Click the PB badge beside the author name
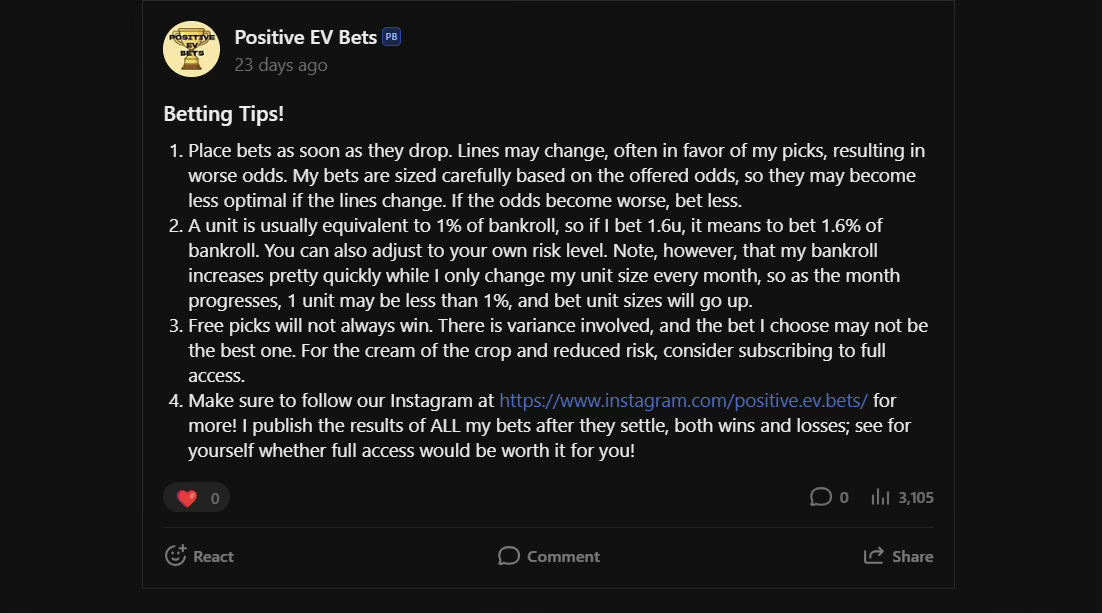 pos(392,37)
